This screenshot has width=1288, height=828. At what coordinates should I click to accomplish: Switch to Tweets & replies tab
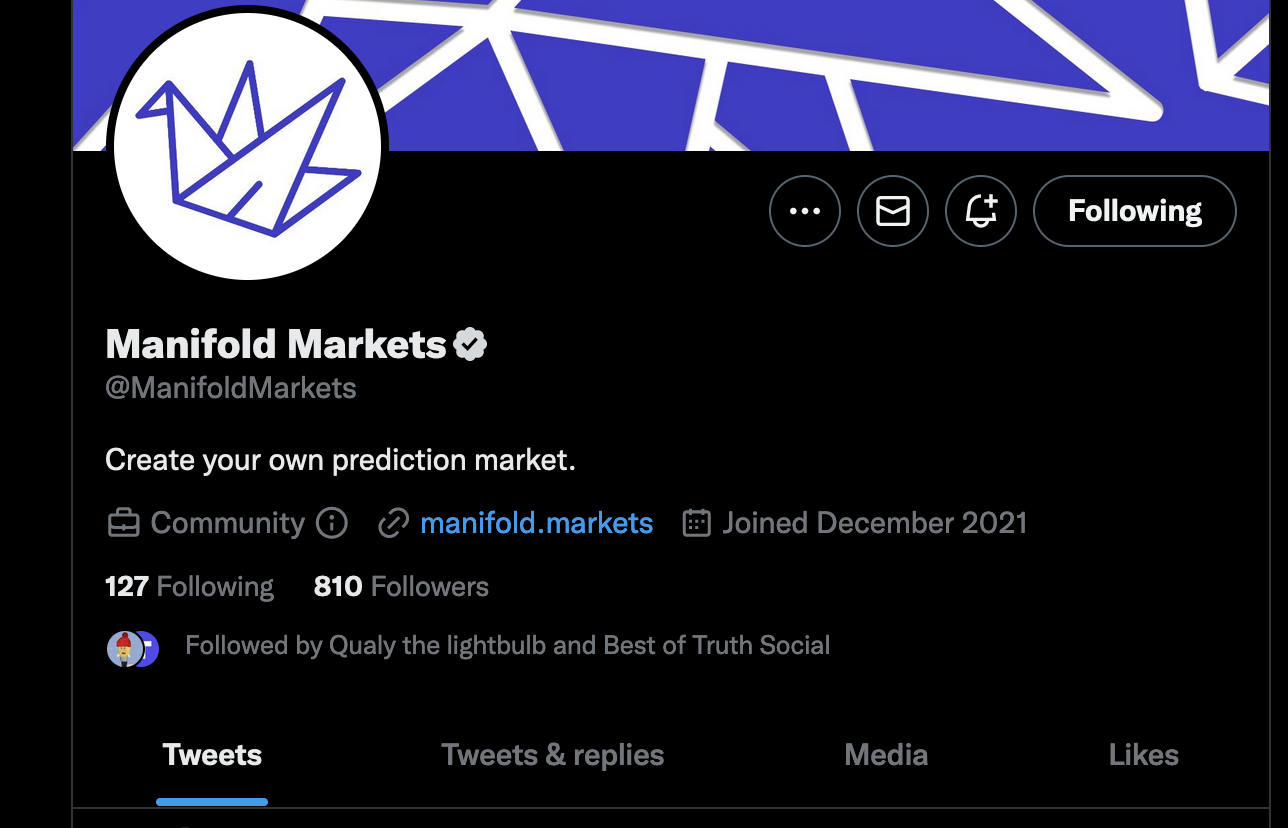(553, 755)
